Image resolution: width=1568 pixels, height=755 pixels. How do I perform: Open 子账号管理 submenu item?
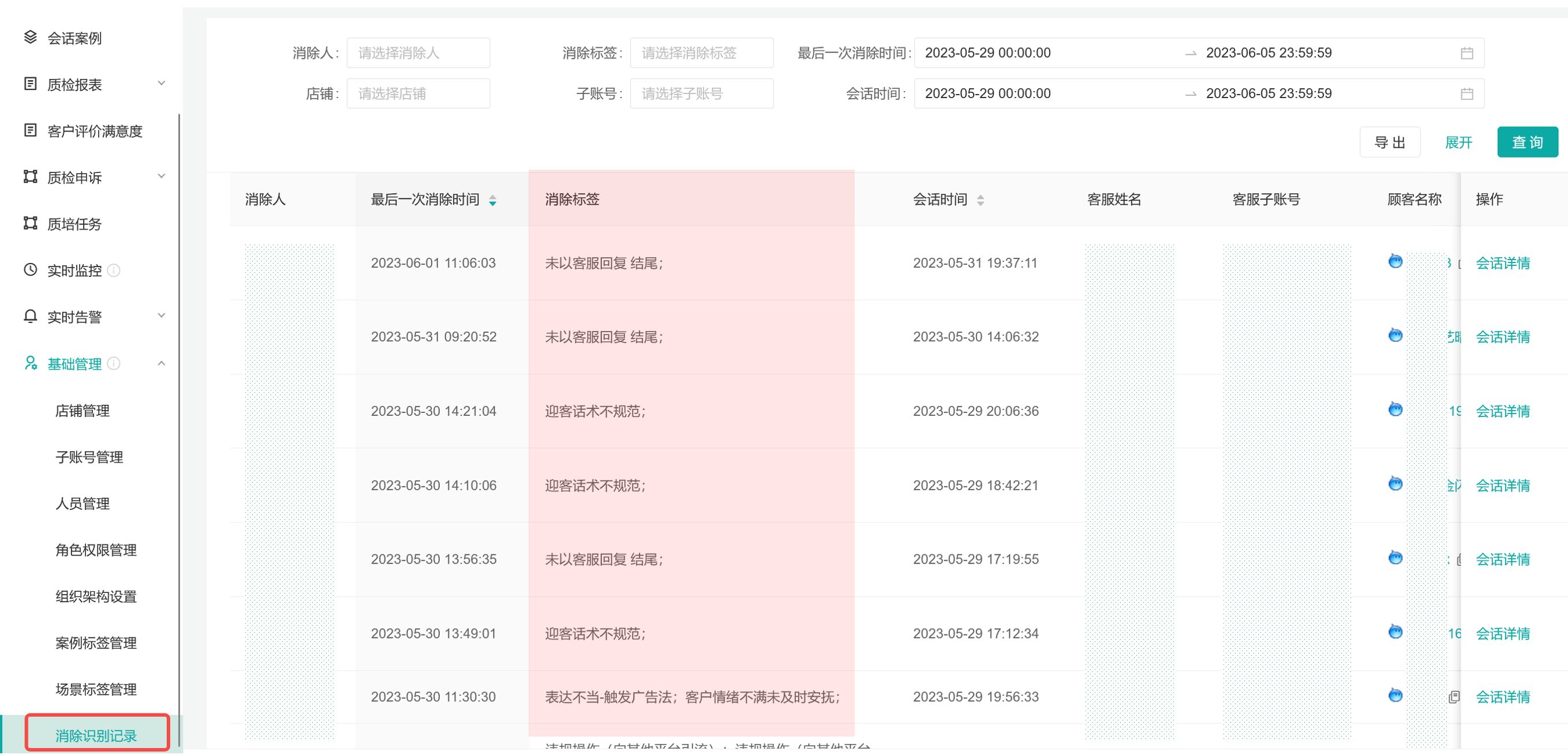(x=89, y=457)
